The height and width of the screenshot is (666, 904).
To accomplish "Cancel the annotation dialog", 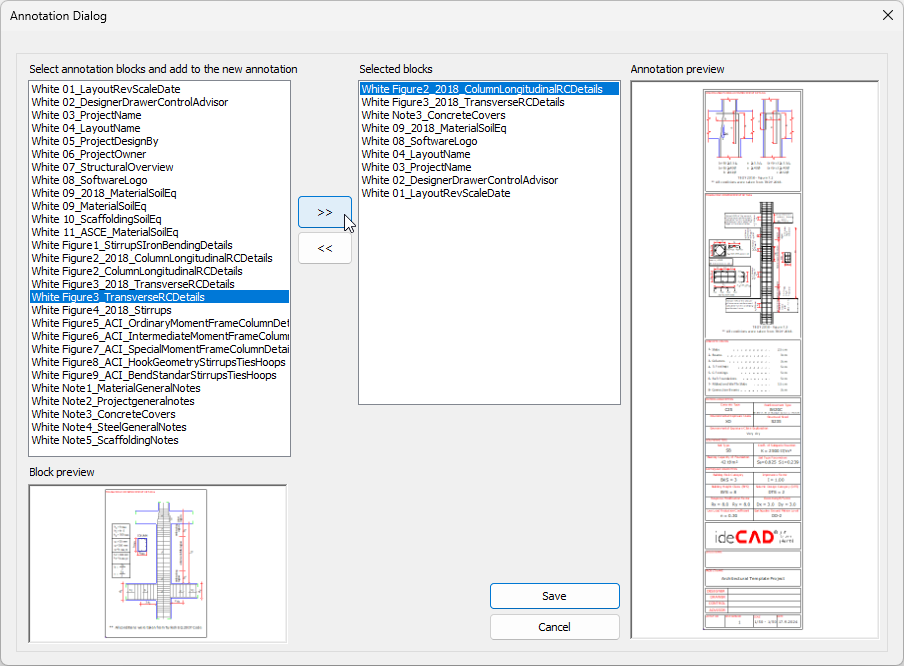I will pyautogui.click(x=554, y=627).
